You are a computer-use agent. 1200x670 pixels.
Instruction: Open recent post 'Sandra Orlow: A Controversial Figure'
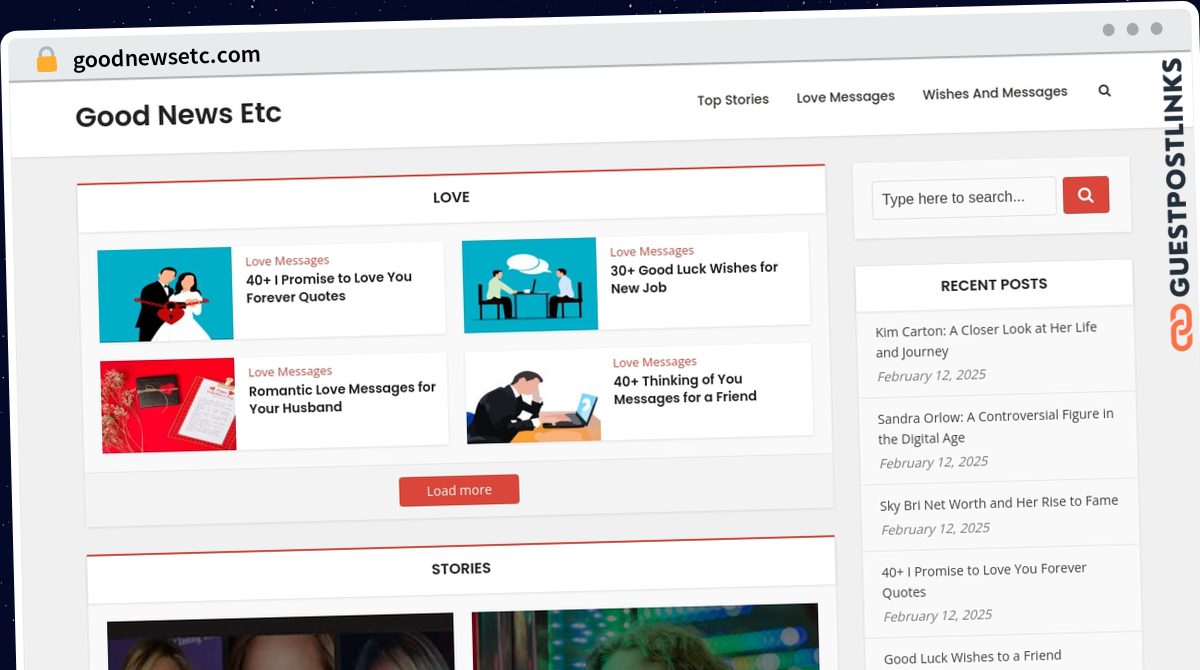pyautogui.click(x=995, y=426)
